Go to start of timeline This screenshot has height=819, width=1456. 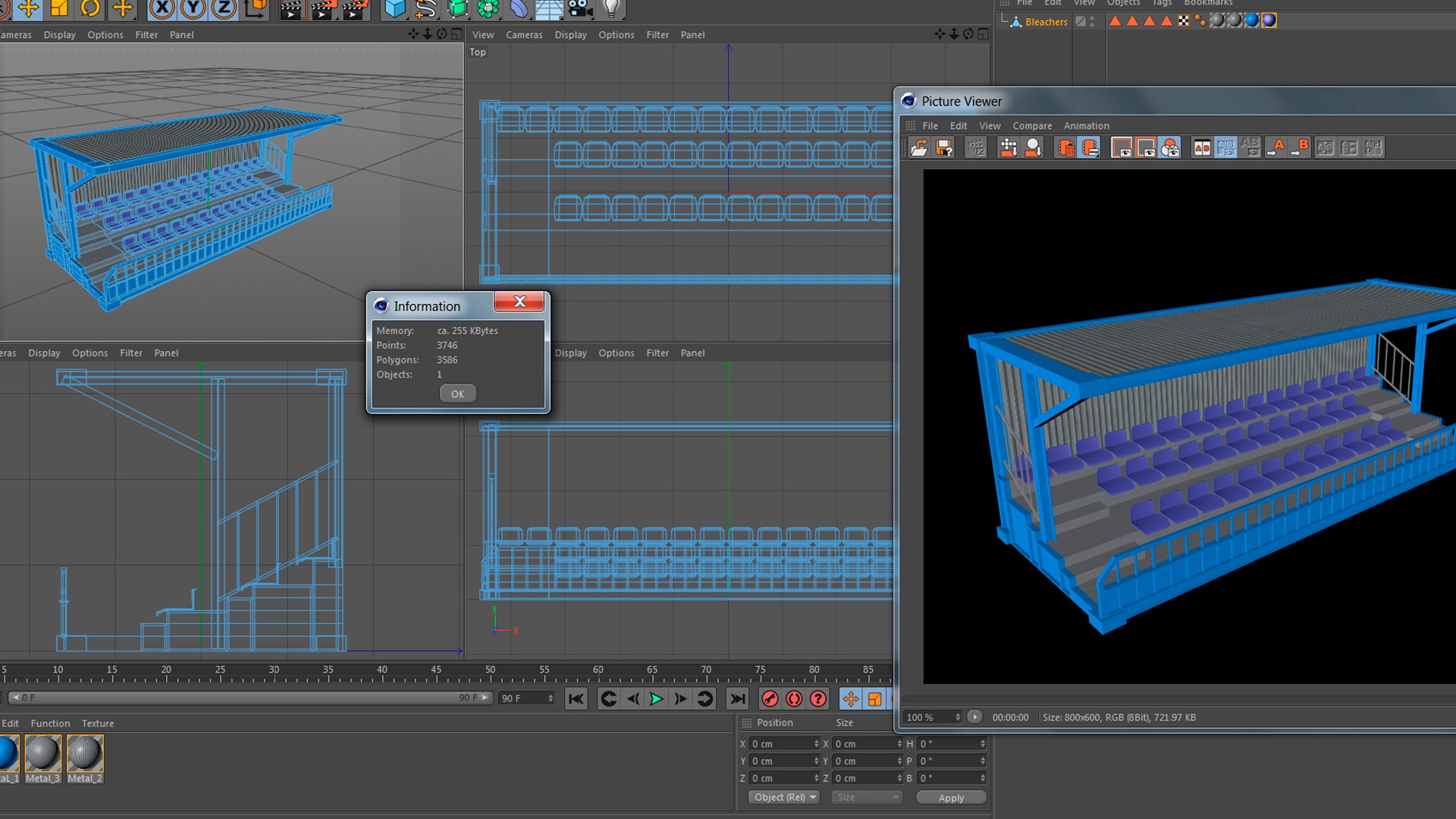(576, 699)
